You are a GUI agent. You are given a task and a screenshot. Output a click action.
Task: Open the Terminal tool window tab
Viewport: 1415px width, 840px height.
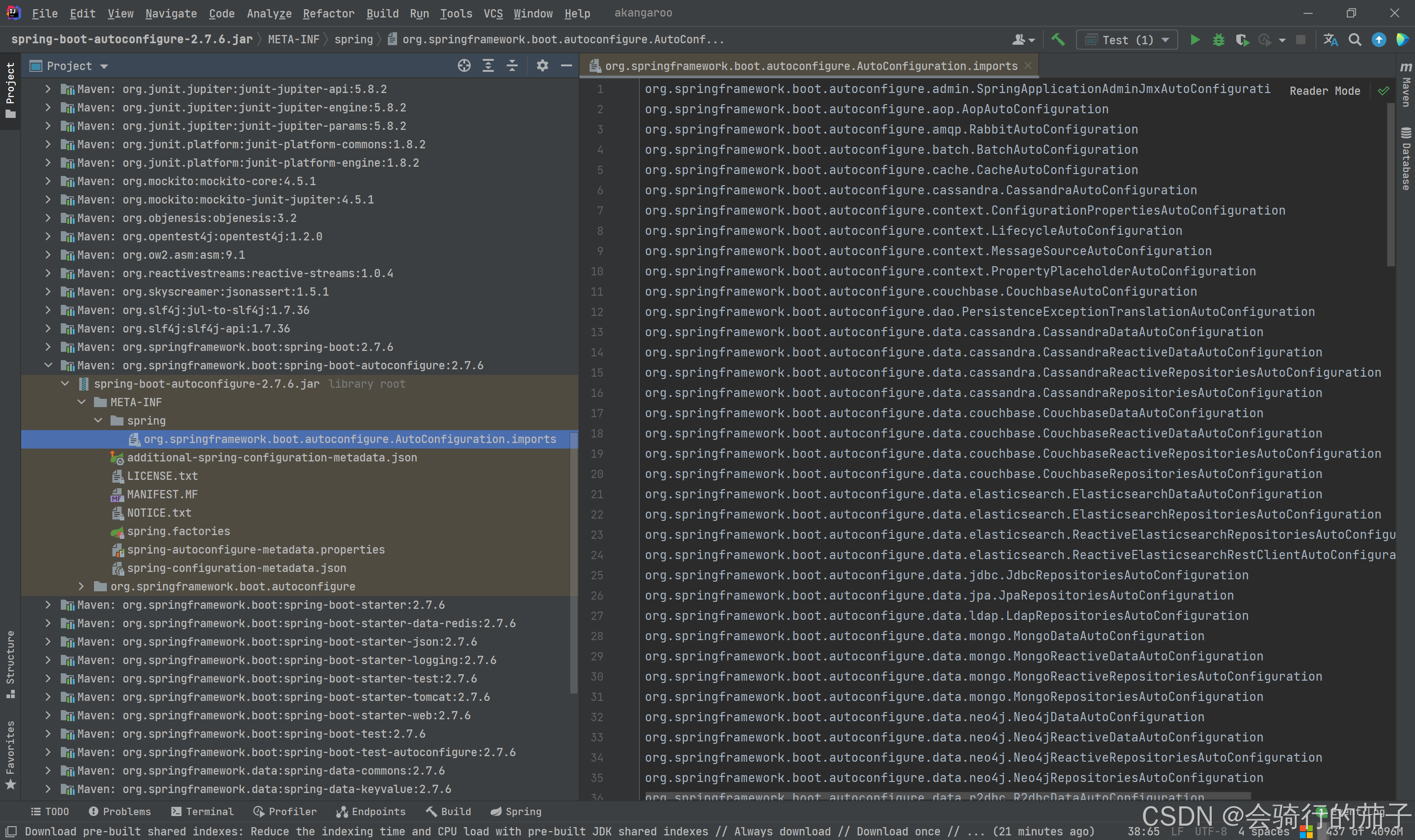click(202, 811)
